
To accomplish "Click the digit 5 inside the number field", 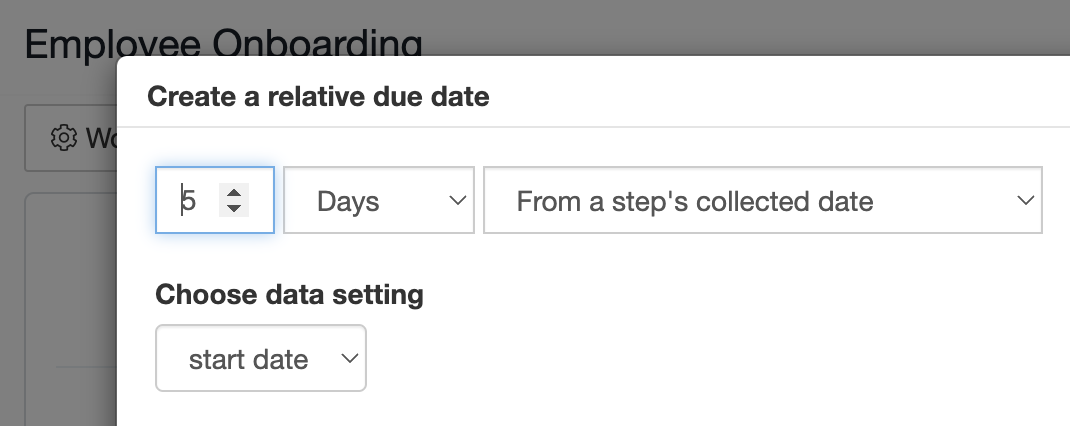I will click(x=189, y=201).
